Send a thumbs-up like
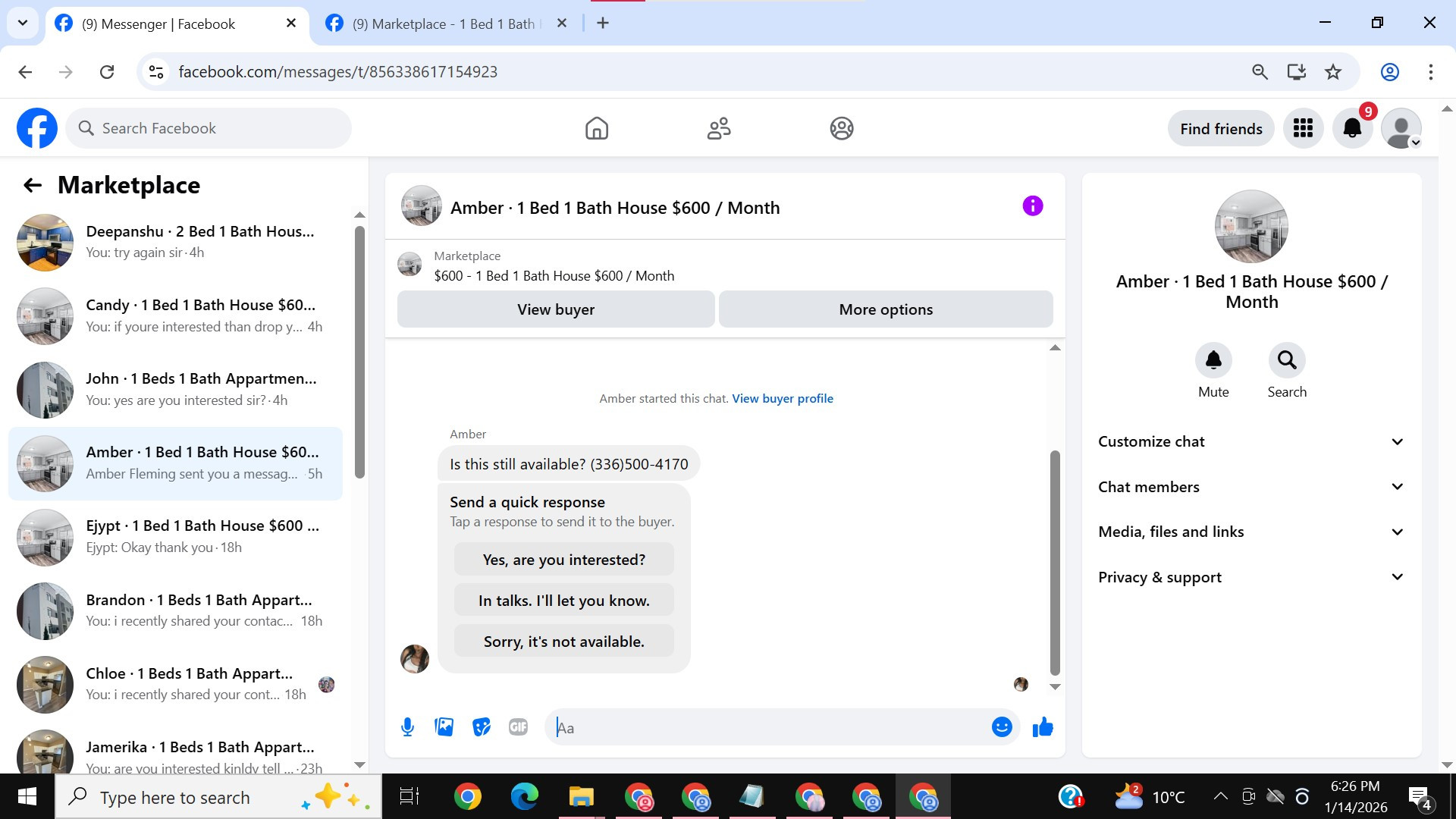The image size is (1456, 819). click(x=1043, y=727)
